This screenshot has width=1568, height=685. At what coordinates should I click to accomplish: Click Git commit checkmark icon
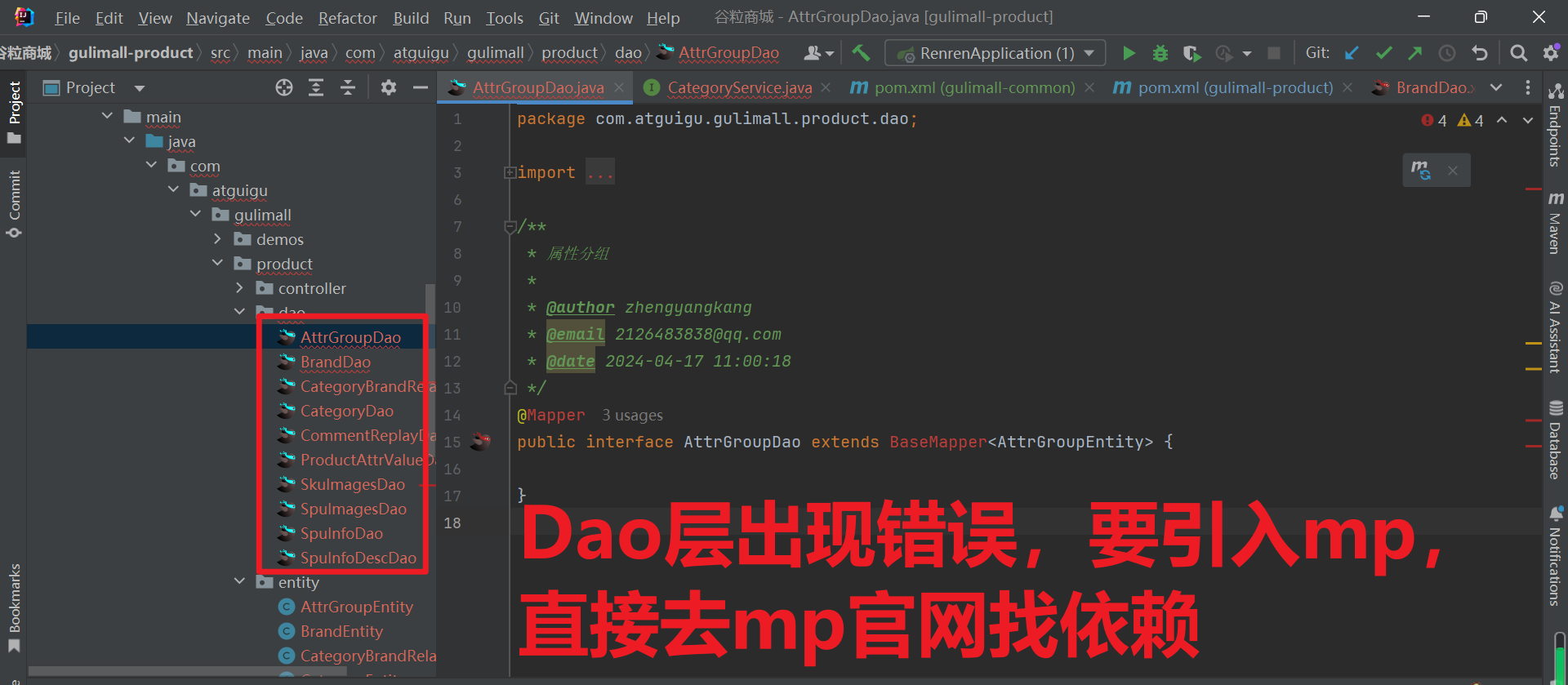pyautogui.click(x=1383, y=53)
